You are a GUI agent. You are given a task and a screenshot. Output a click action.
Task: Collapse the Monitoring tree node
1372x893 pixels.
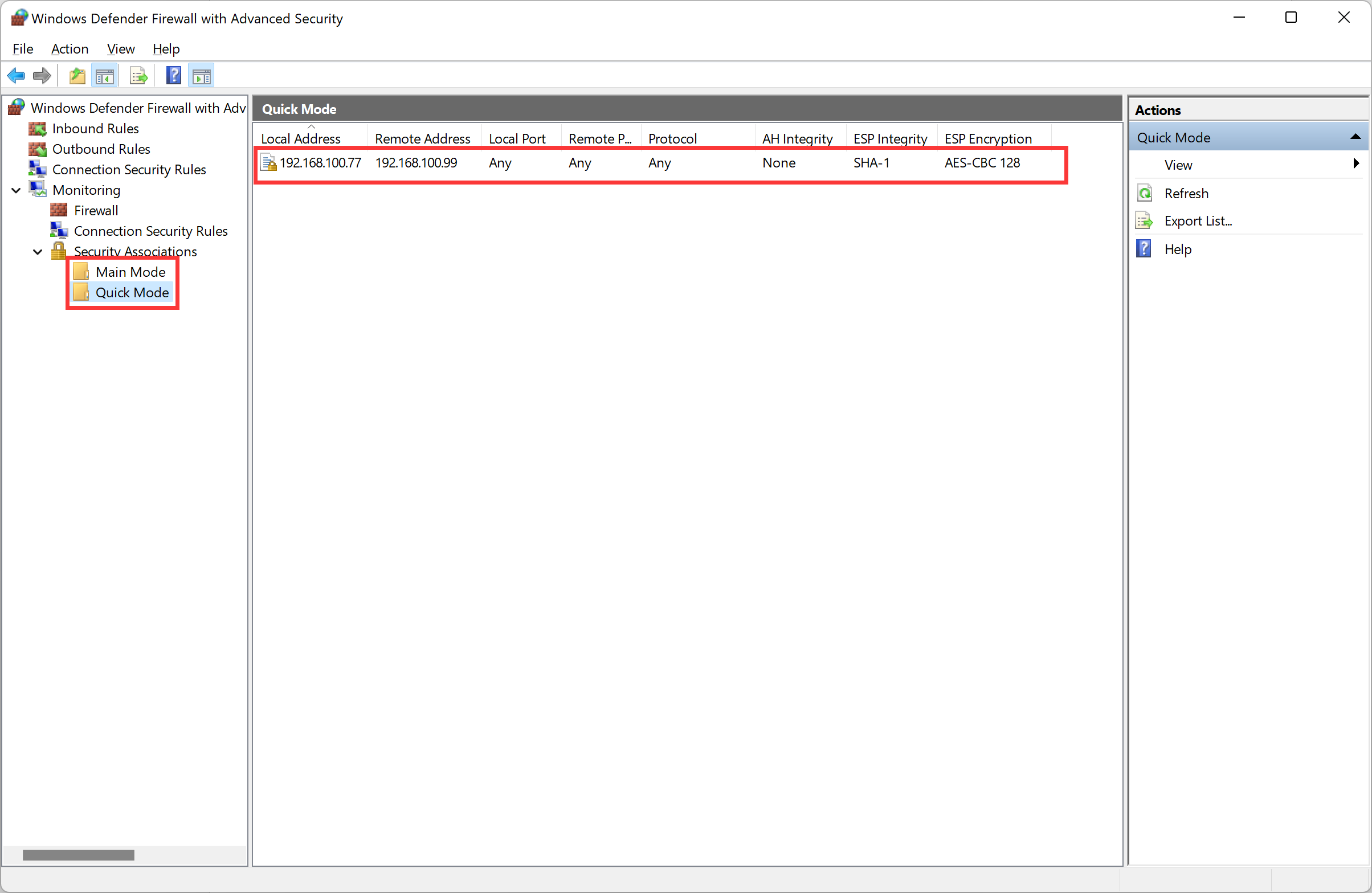pyautogui.click(x=16, y=190)
